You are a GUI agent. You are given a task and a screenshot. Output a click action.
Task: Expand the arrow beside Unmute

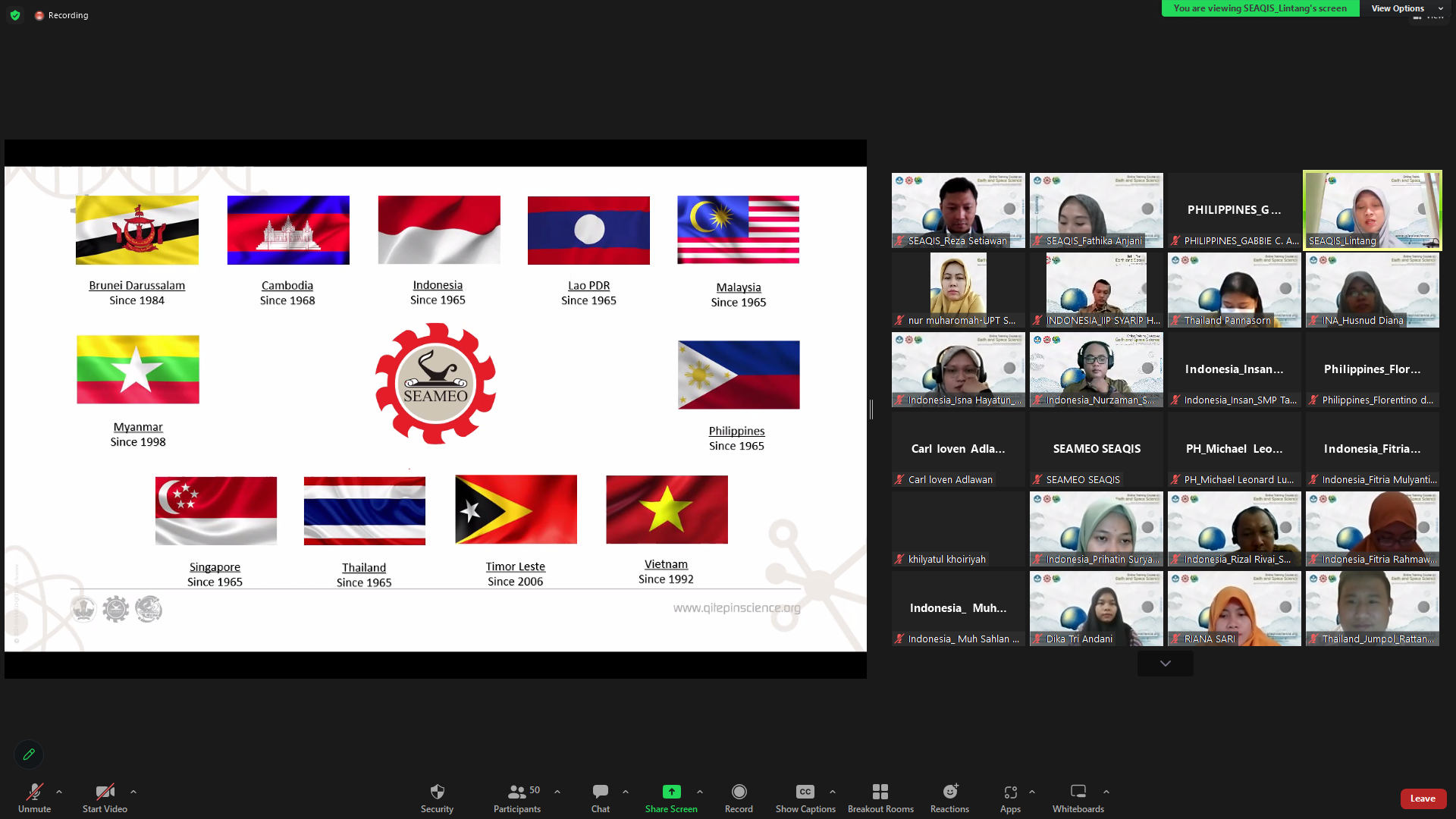(x=59, y=792)
